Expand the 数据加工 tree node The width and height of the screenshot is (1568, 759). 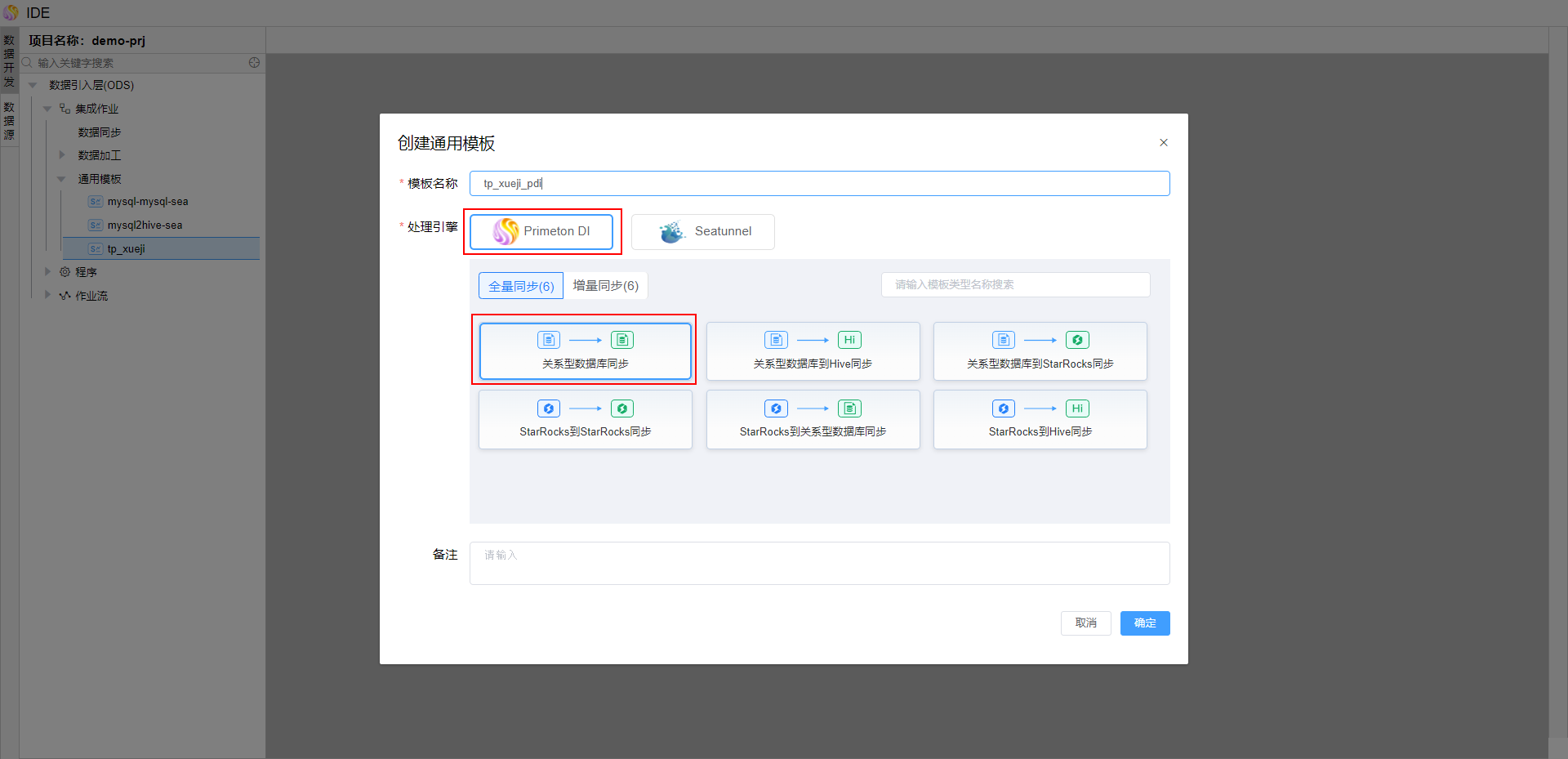[x=62, y=155]
